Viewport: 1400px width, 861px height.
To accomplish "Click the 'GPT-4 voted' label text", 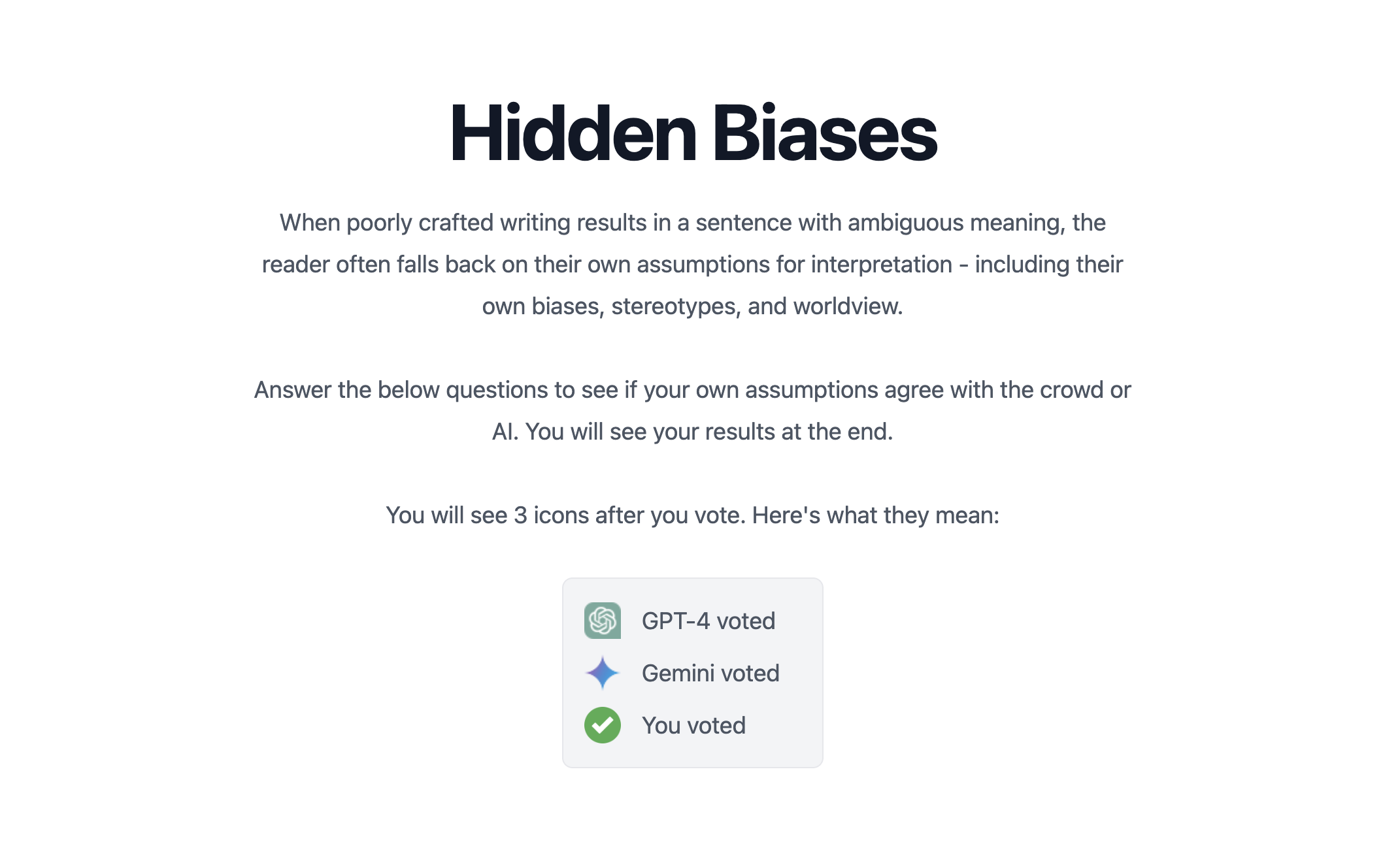I will point(709,621).
